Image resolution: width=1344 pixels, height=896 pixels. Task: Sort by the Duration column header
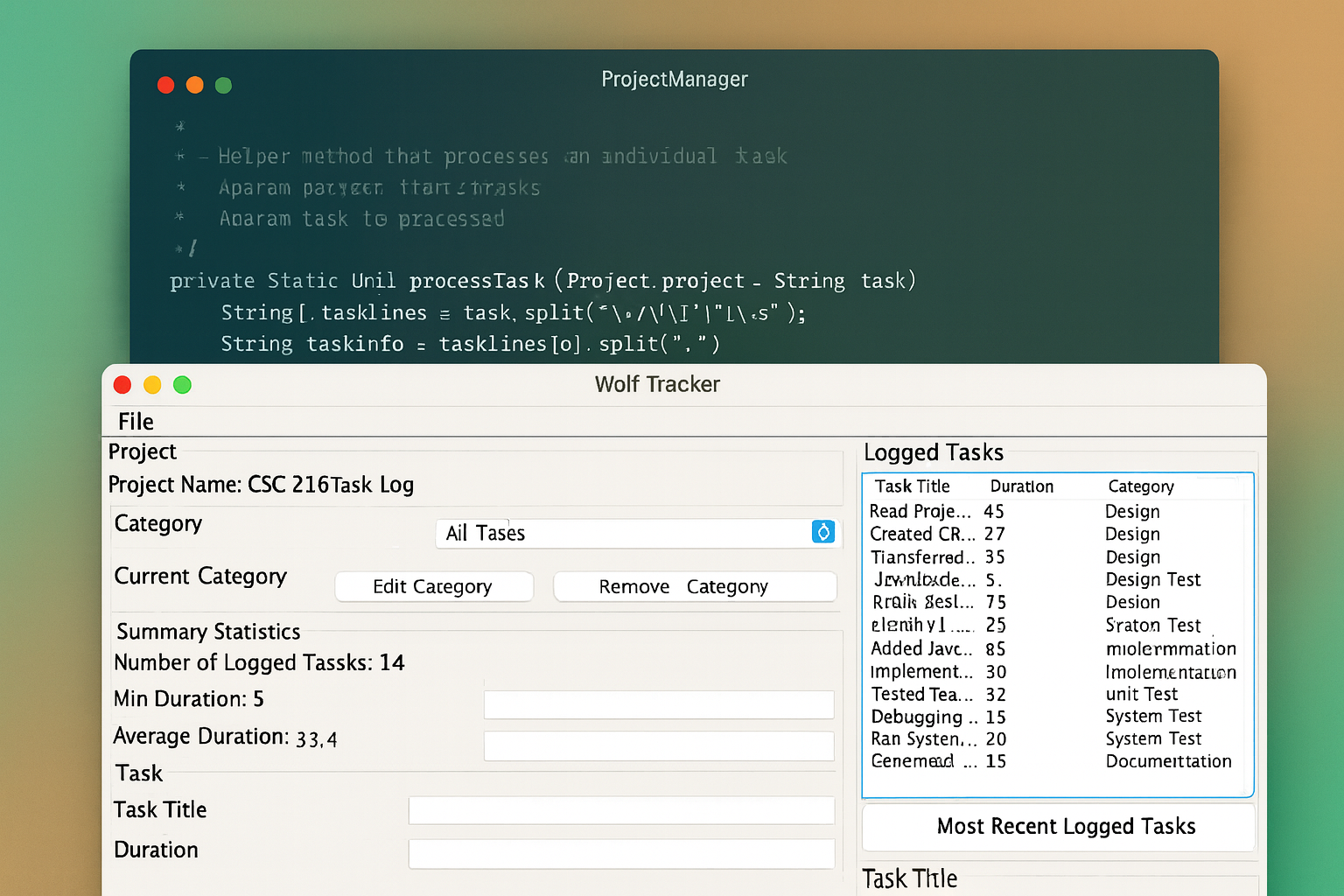click(1021, 486)
